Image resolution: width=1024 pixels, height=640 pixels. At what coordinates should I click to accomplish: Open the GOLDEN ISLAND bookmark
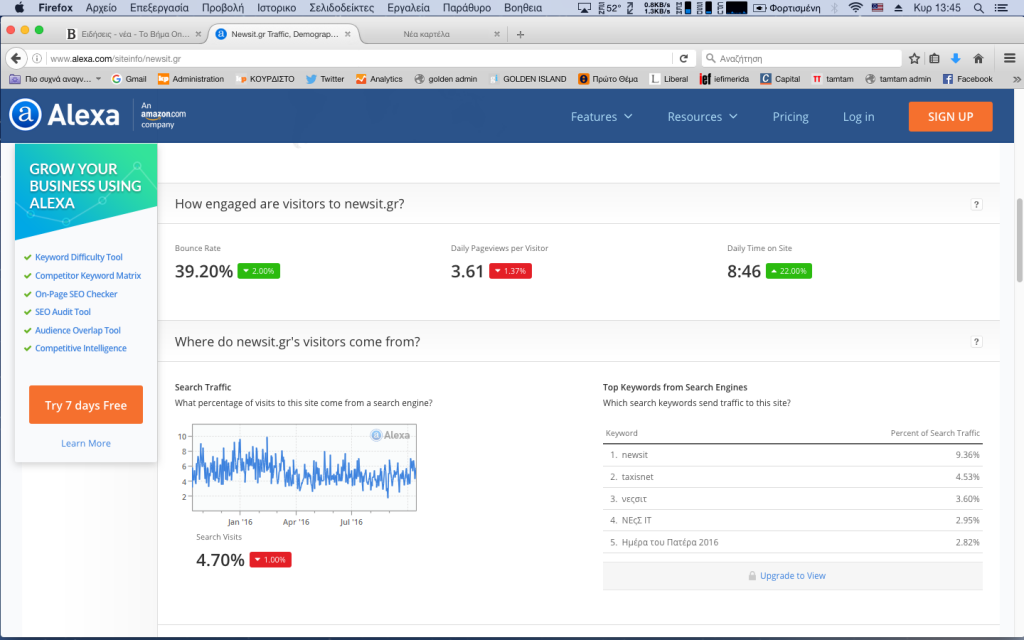[527, 79]
